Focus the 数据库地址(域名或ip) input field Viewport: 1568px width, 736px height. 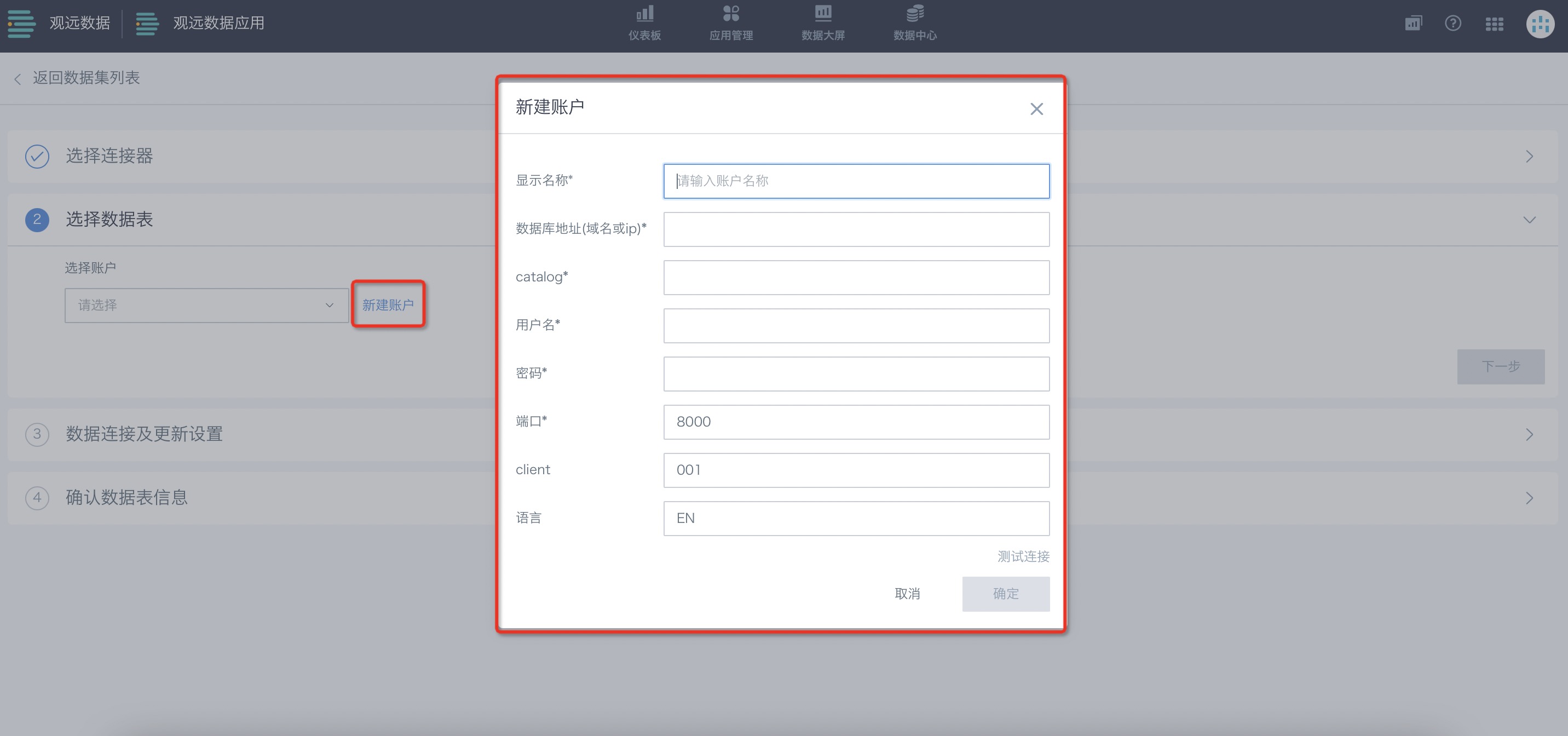pos(856,229)
